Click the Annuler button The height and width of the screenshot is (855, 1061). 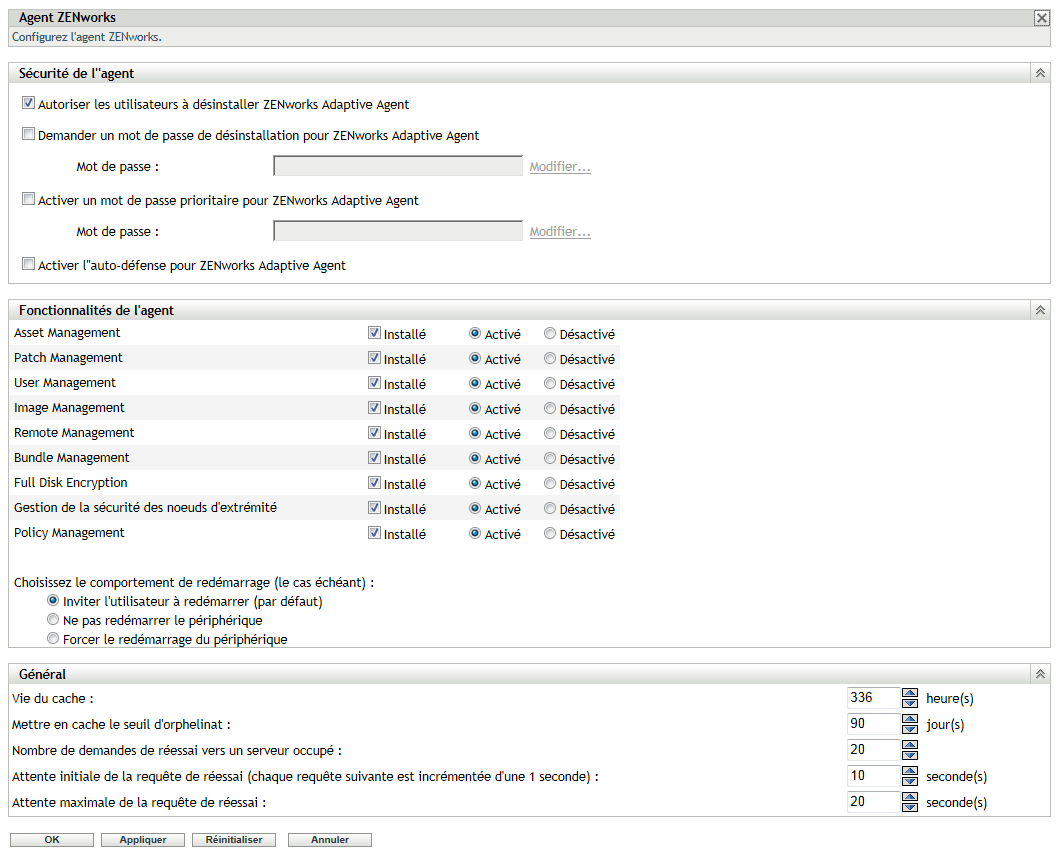pos(330,839)
